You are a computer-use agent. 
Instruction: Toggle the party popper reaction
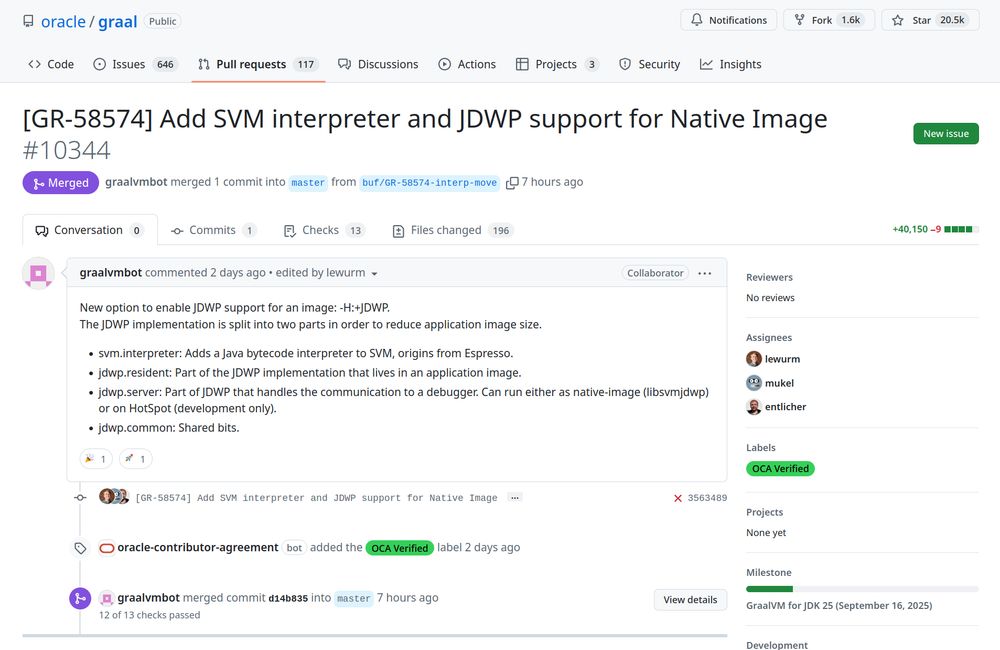point(96,459)
